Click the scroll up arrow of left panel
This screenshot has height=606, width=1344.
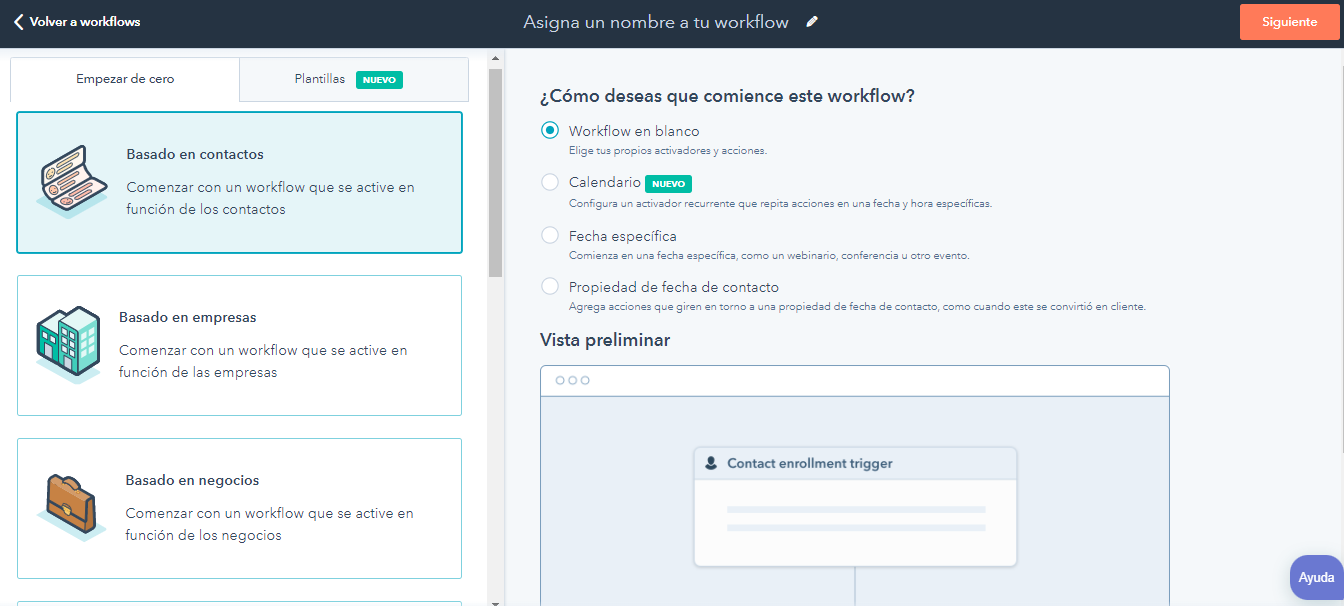pos(495,58)
